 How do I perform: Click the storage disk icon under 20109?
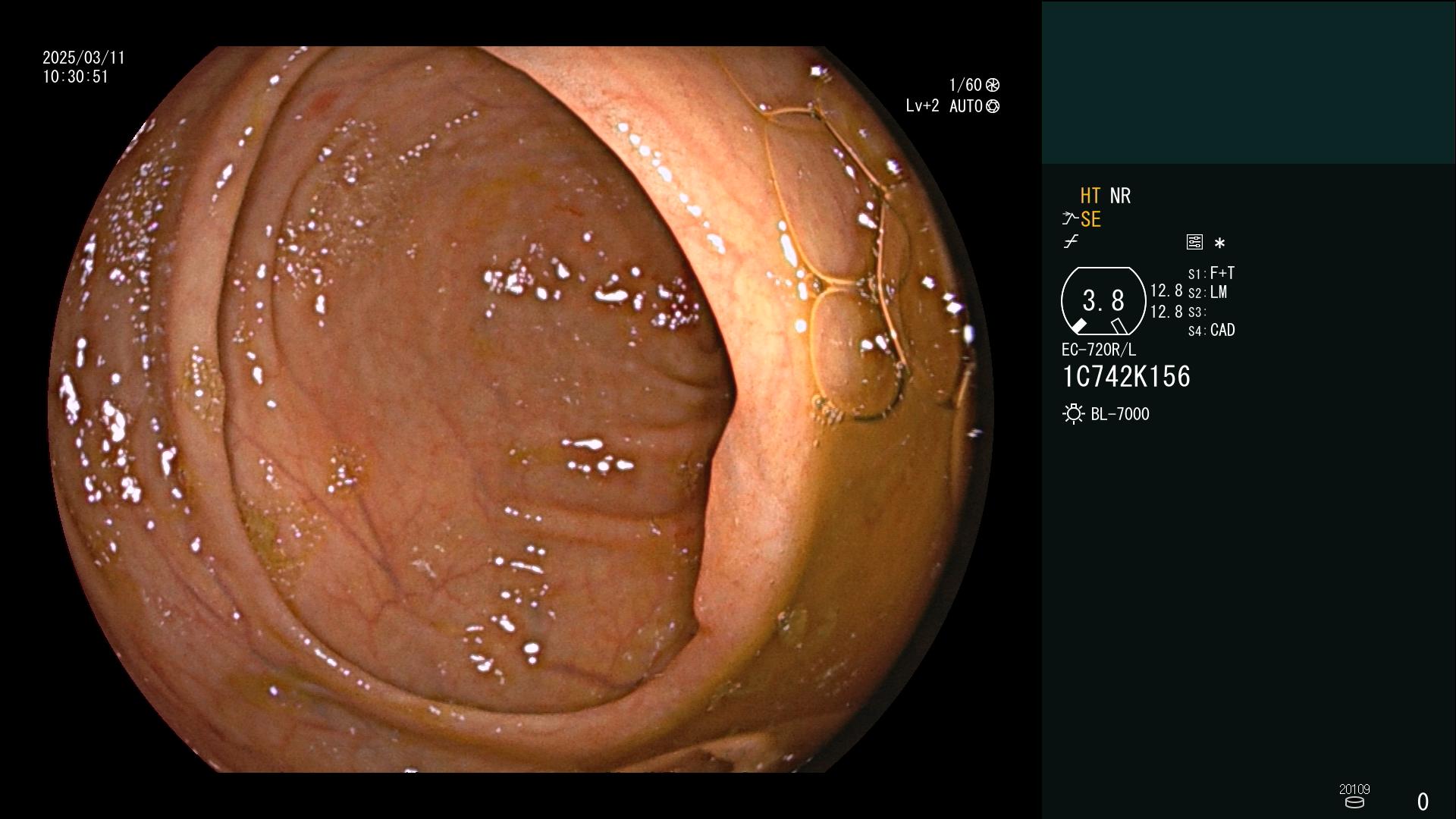pos(1354,802)
